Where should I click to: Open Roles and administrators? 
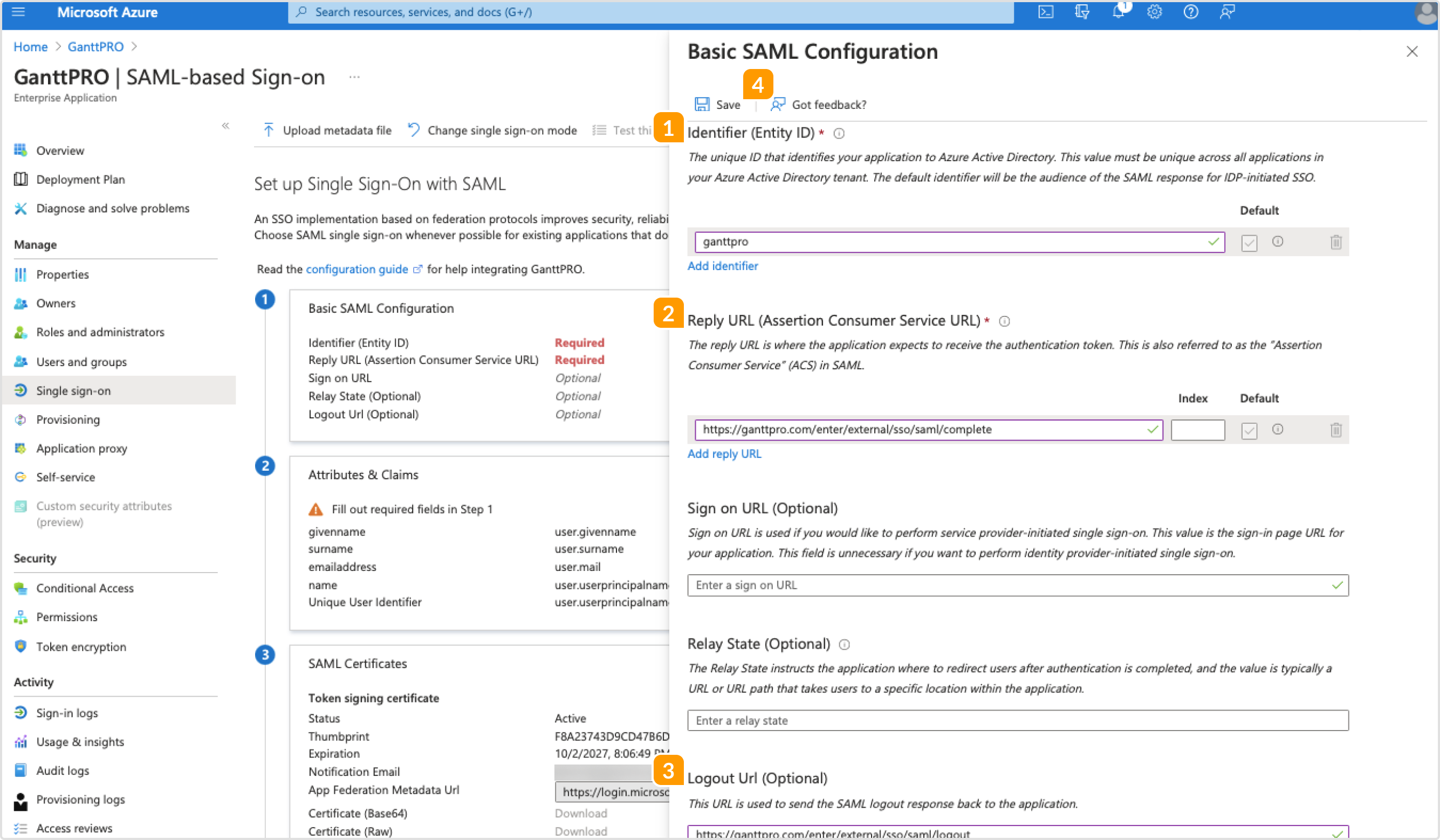(100, 333)
